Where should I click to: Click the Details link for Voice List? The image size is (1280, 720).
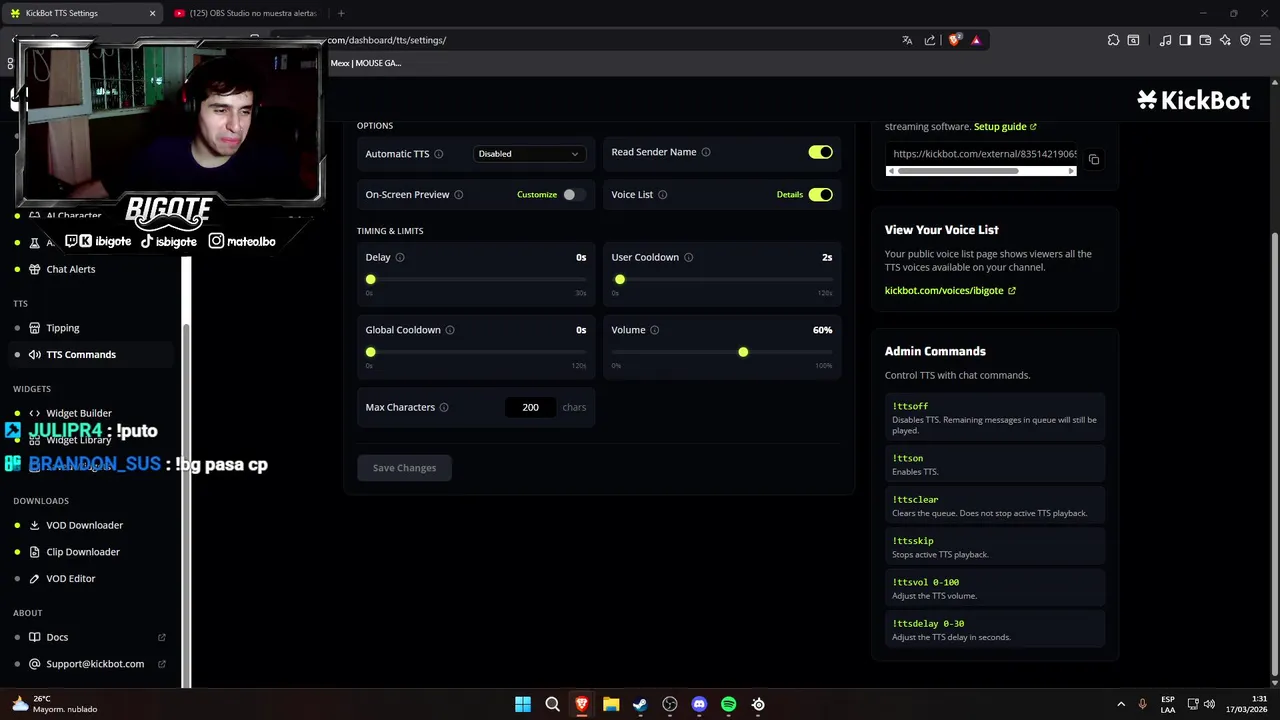pyautogui.click(x=790, y=195)
